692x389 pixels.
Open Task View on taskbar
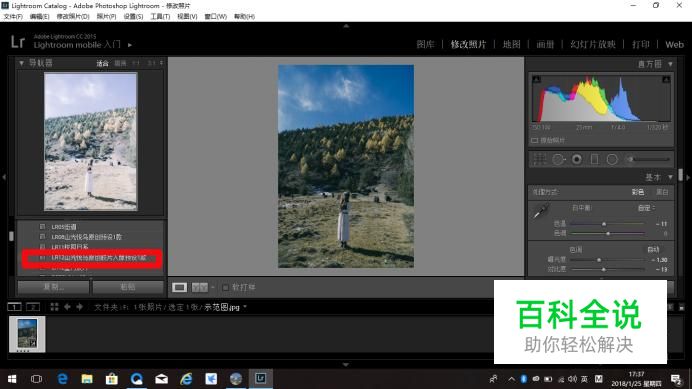(x=37, y=379)
